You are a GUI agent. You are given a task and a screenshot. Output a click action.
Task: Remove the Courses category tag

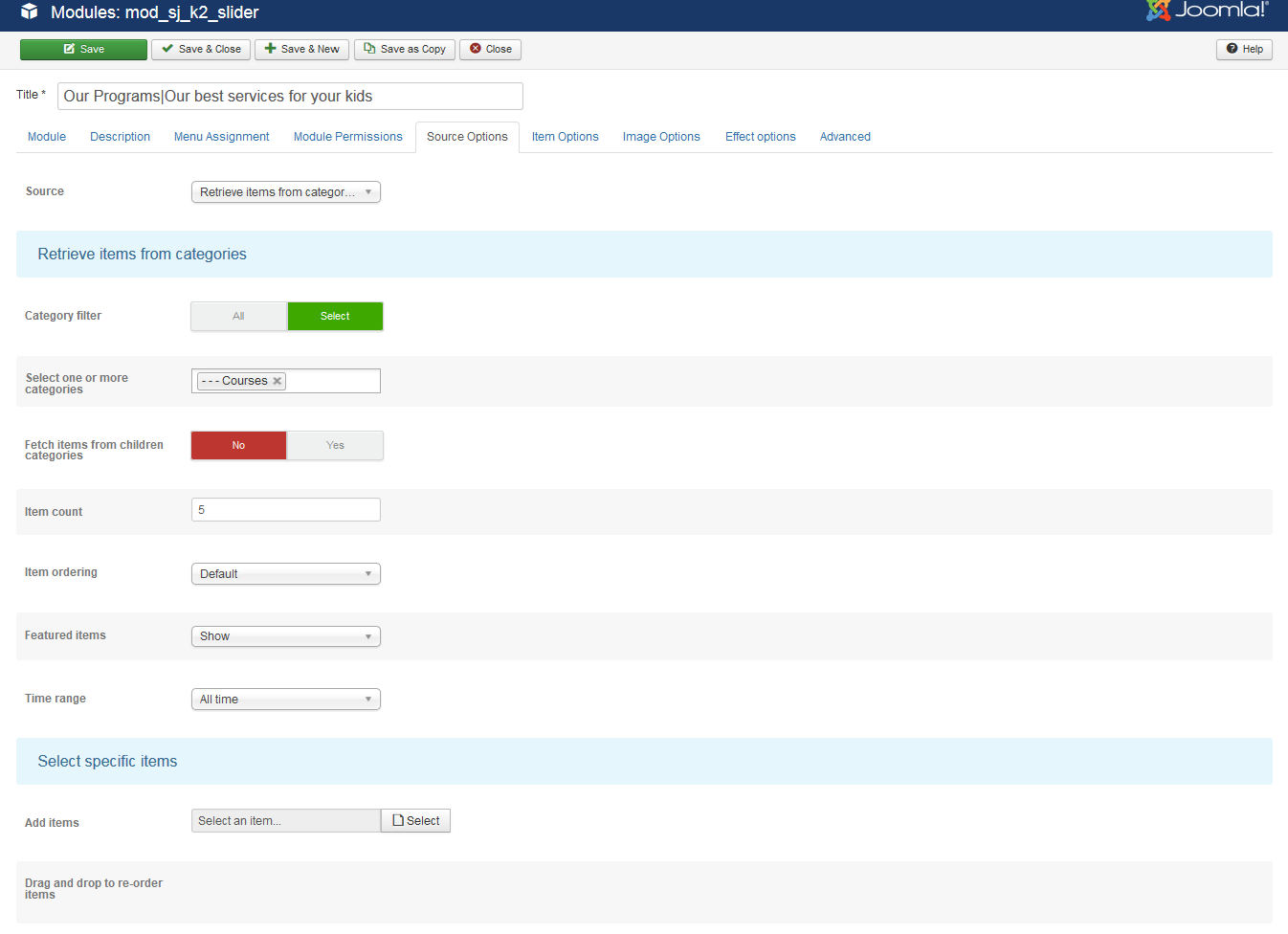[278, 381]
